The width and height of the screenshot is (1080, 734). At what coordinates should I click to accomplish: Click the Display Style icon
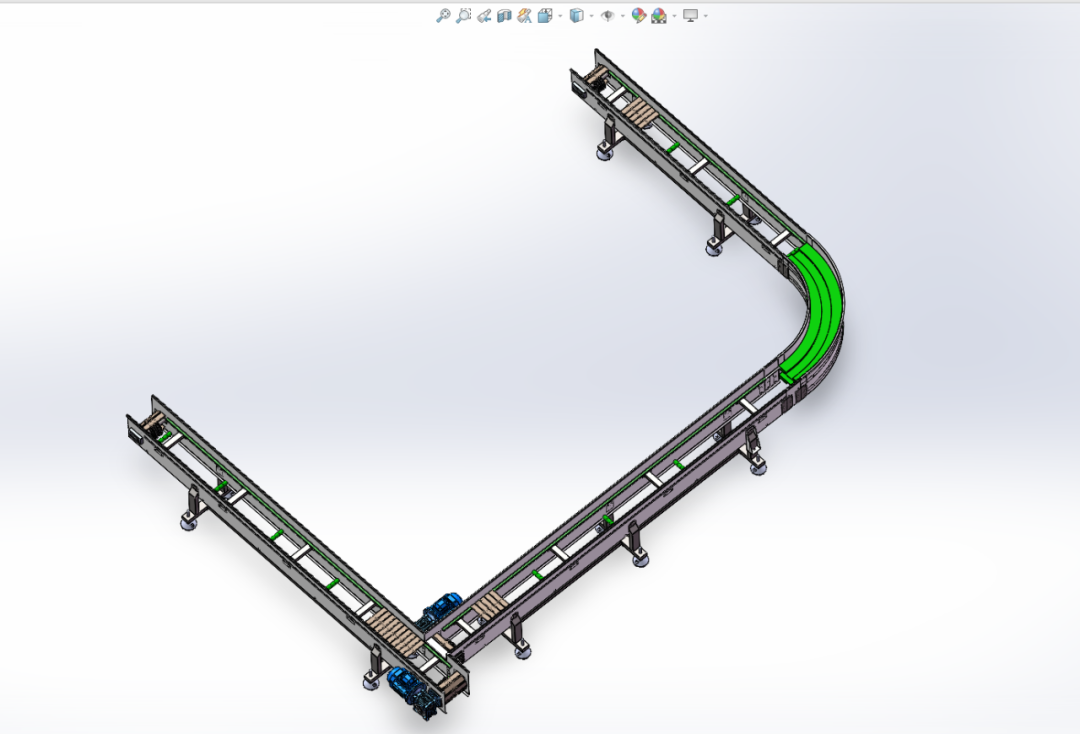(x=577, y=15)
